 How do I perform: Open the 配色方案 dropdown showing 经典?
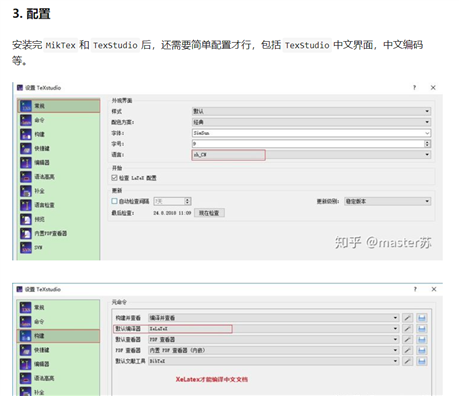[x=311, y=122]
